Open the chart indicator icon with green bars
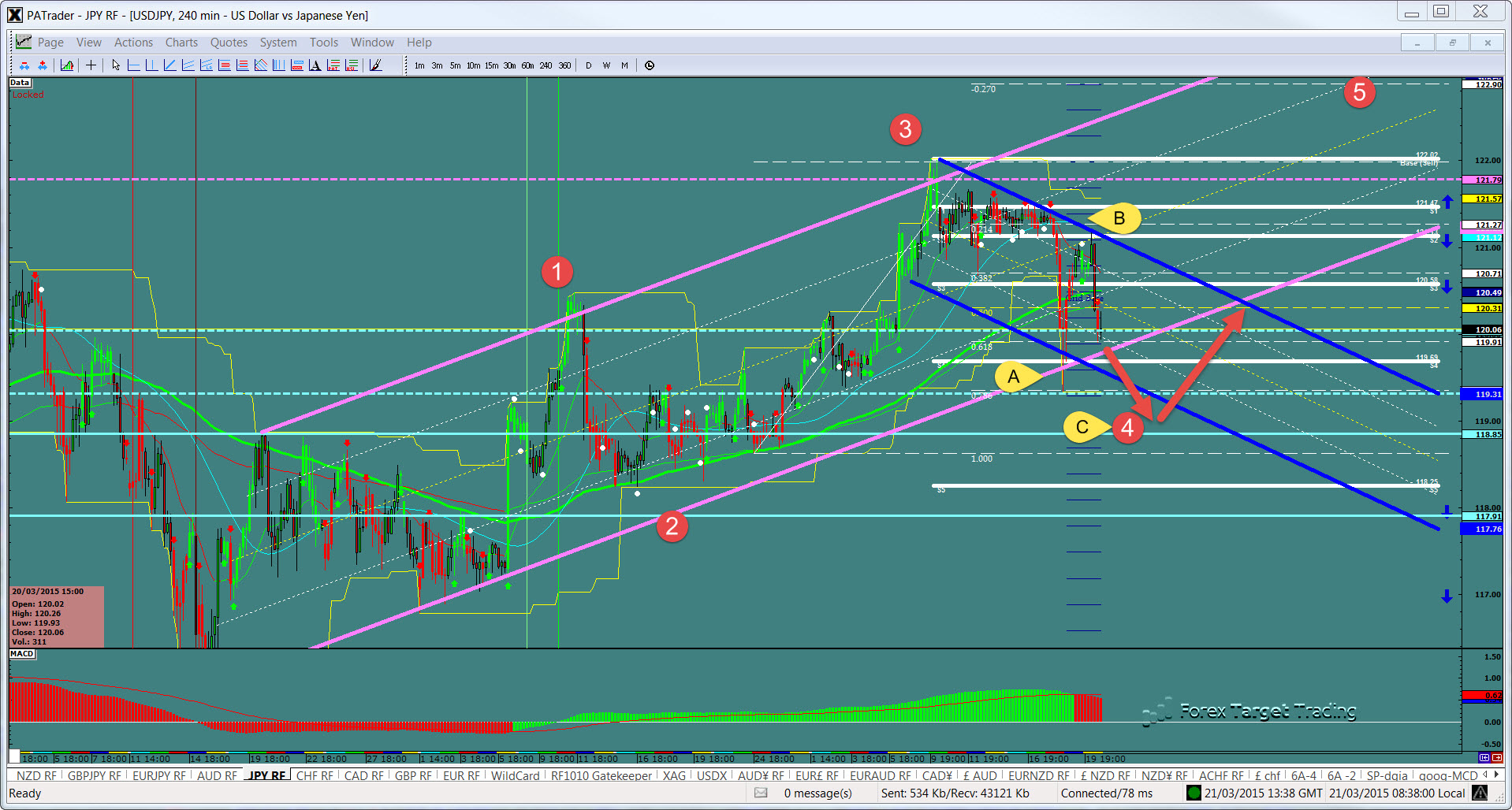This screenshot has height=810, width=1512. 67,65
